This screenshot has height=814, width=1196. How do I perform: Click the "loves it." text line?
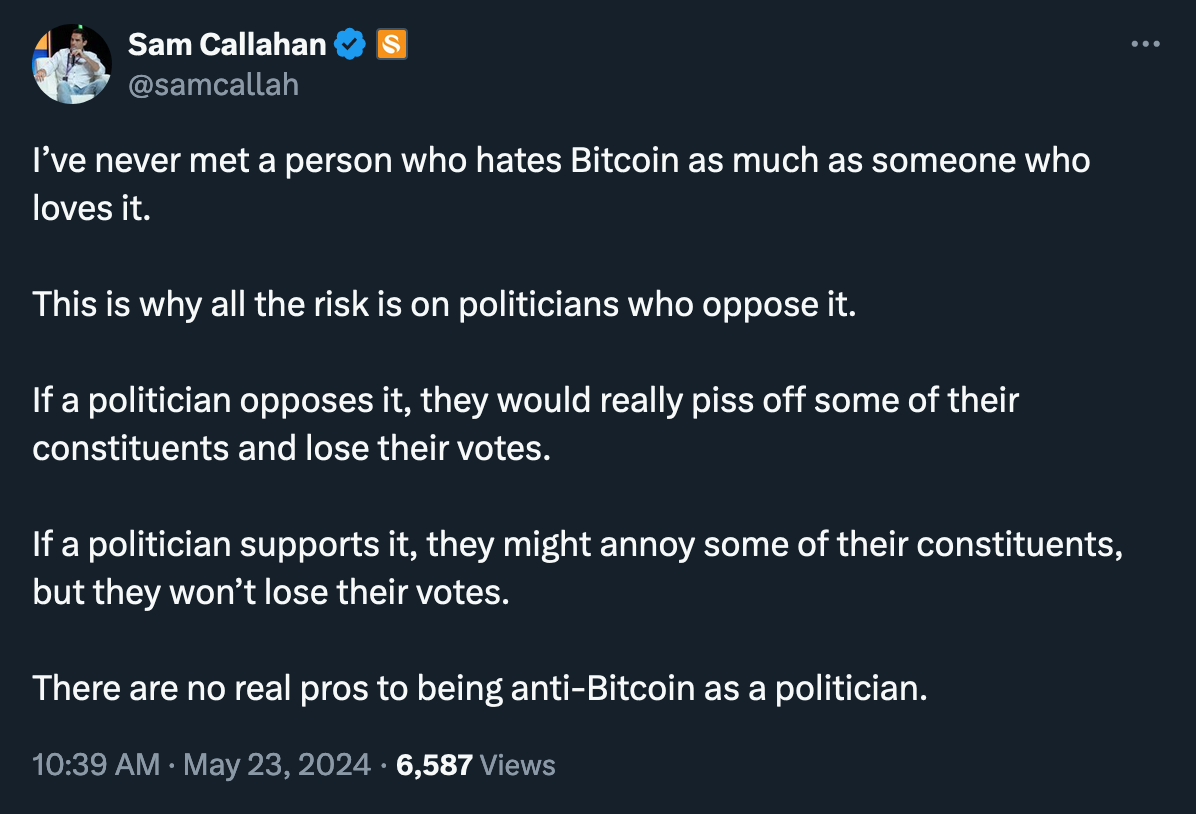pyautogui.click(x=92, y=208)
